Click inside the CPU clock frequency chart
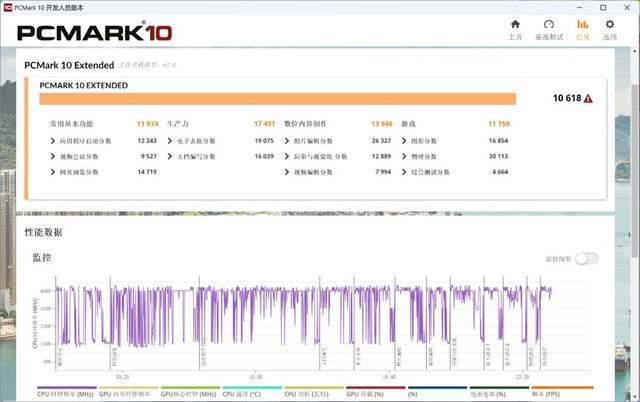This screenshot has height=402, width=640. (x=322, y=322)
